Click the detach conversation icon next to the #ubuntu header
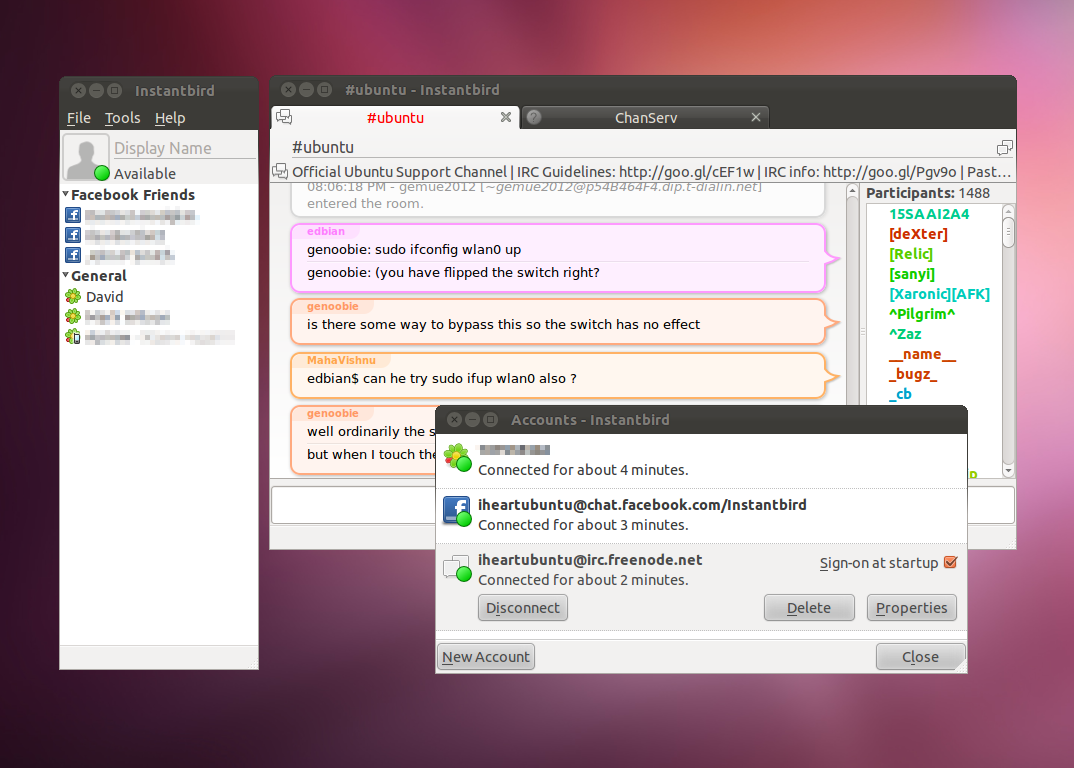The width and height of the screenshot is (1074, 768). [x=1004, y=147]
